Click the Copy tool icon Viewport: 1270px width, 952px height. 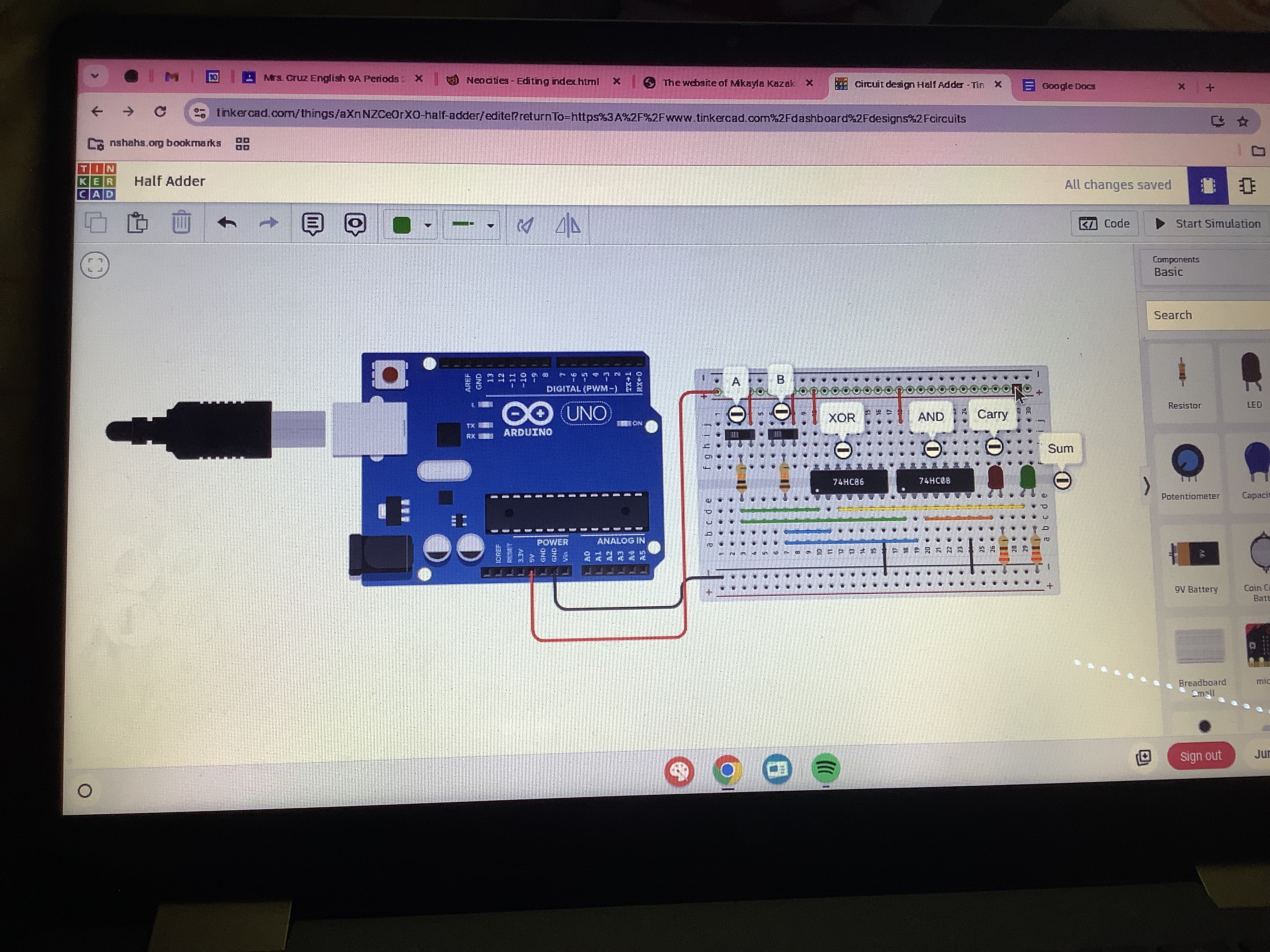(x=96, y=222)
